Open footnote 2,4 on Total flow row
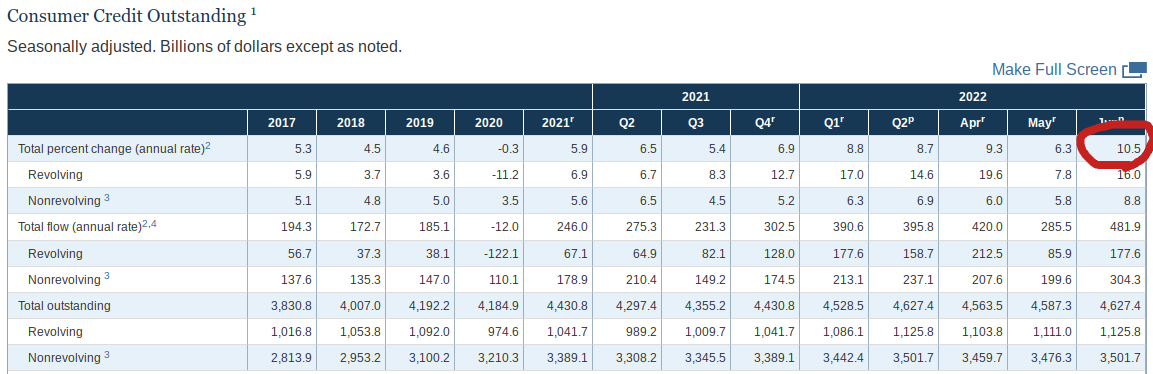This screenshot has width=1153, height=374. coord(149,224)
